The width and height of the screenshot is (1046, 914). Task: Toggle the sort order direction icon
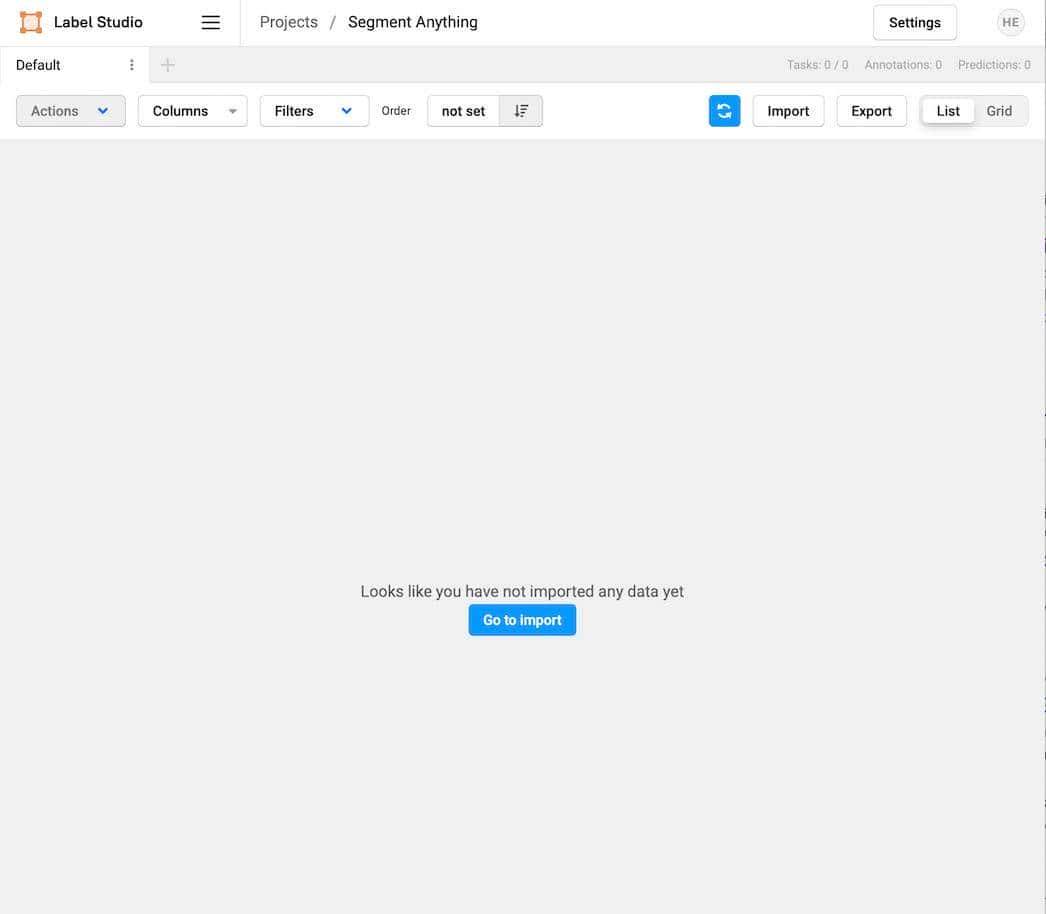point(521,111)
